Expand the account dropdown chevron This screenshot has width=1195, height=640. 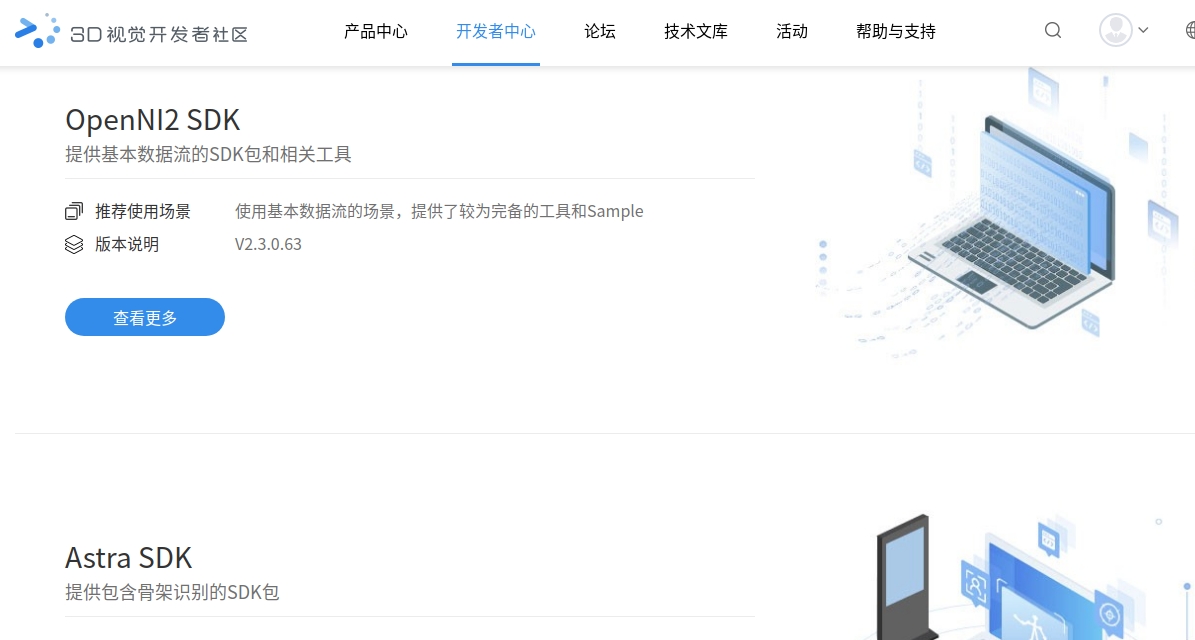click(1143, 31)
